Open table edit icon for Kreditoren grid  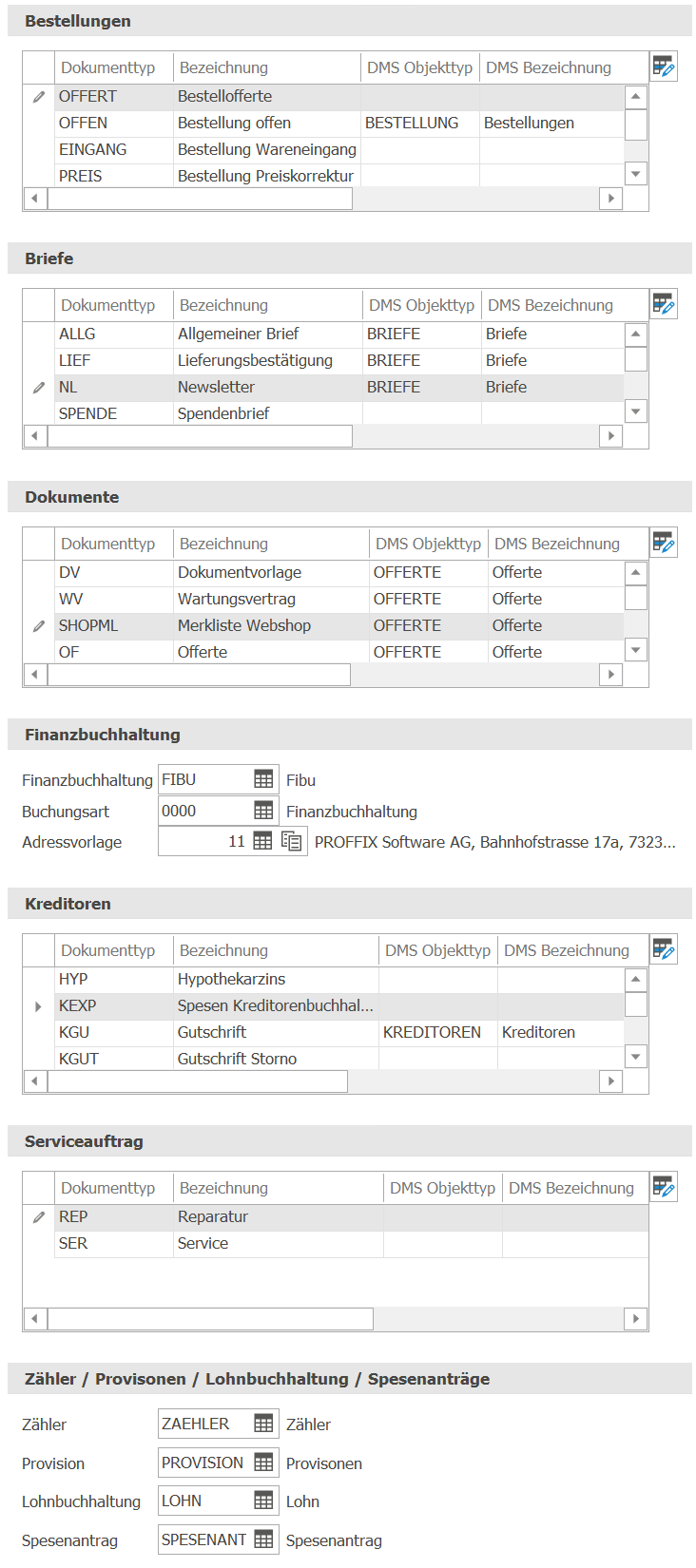tap(663, 949)
